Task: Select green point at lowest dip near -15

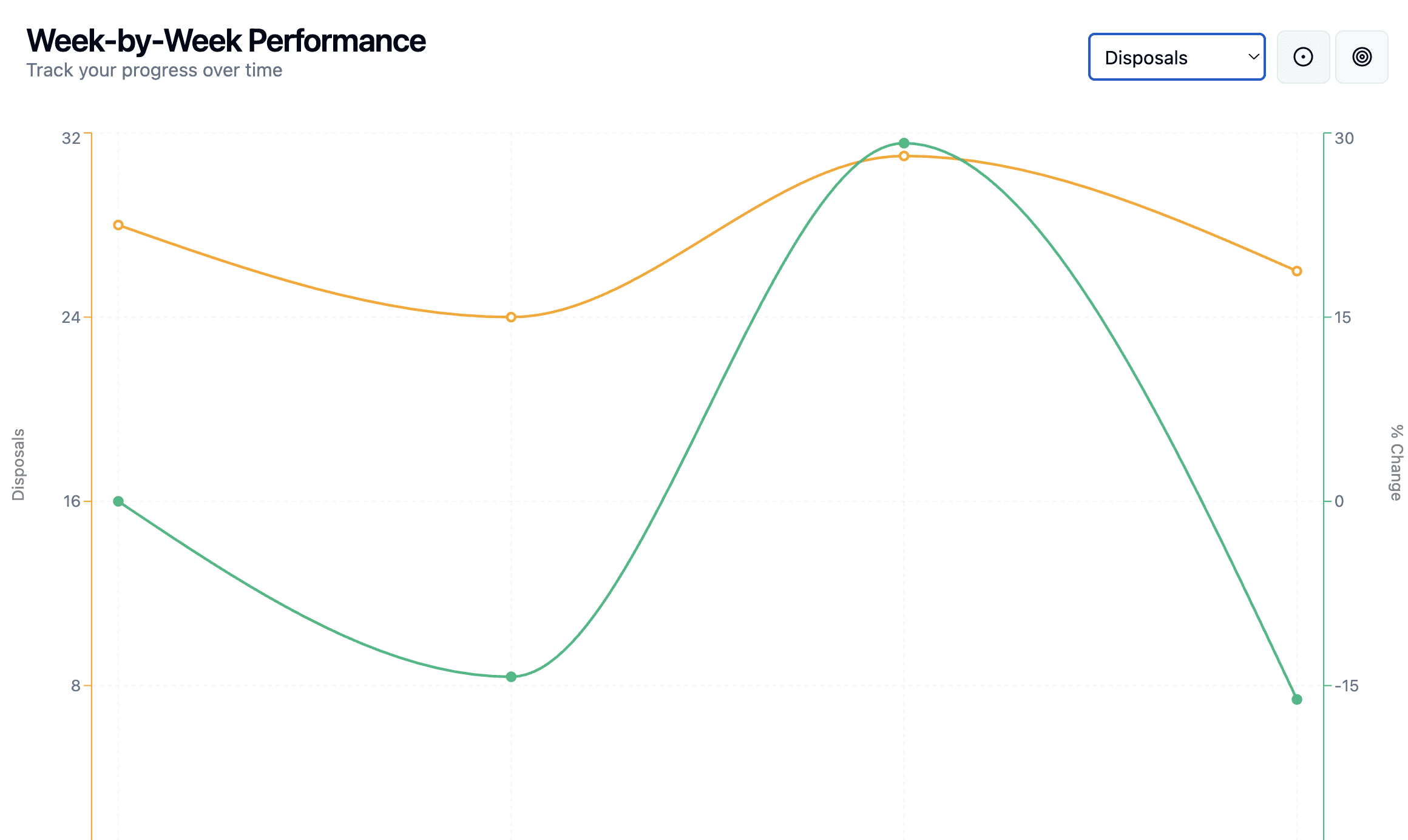Action: [511, 677]
